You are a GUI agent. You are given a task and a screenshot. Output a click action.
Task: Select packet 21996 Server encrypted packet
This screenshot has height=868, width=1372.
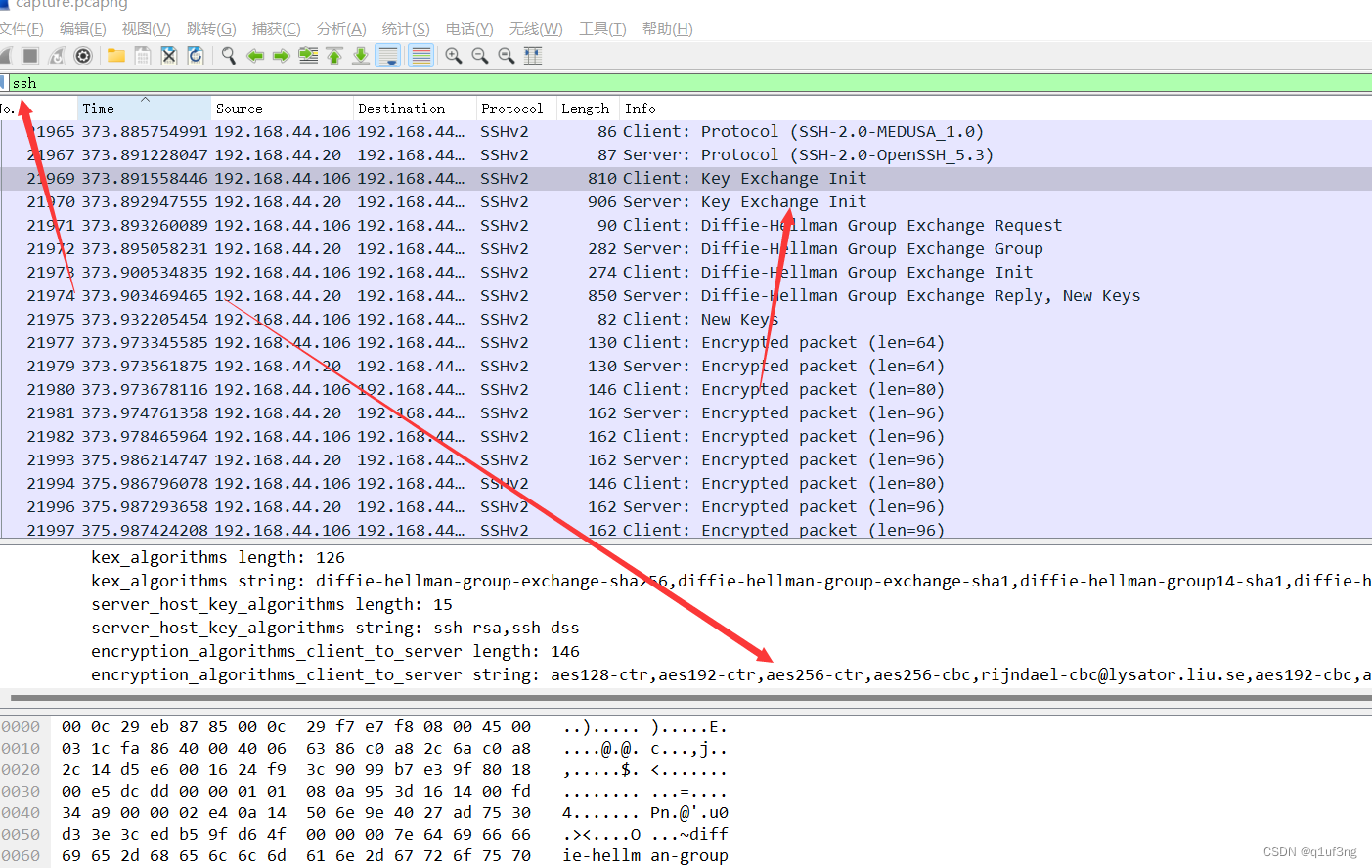tap(686, 506)
